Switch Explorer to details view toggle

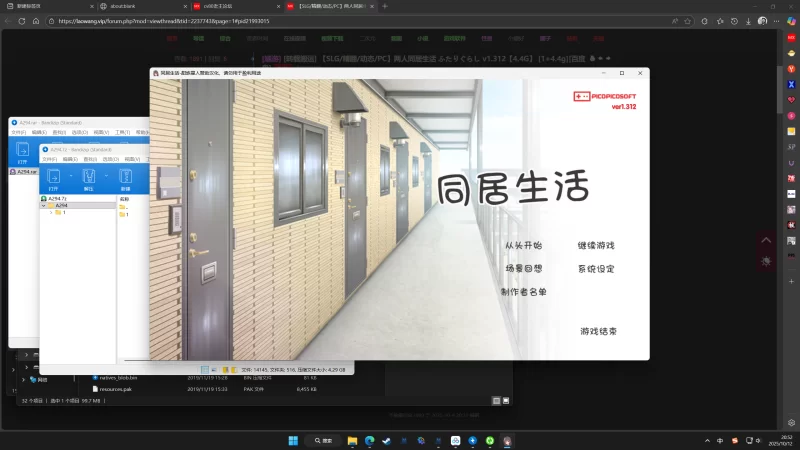(496, 401)
